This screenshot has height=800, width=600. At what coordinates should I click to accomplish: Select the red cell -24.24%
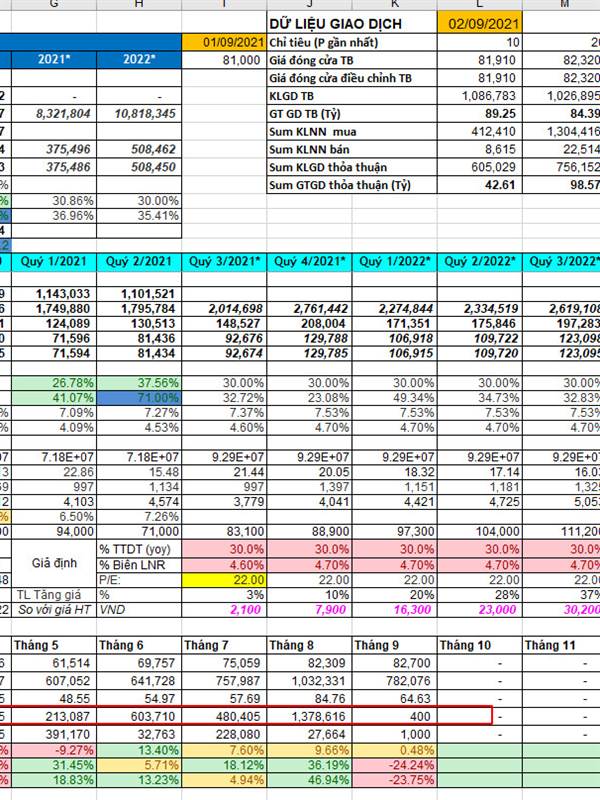pos(394,765)
